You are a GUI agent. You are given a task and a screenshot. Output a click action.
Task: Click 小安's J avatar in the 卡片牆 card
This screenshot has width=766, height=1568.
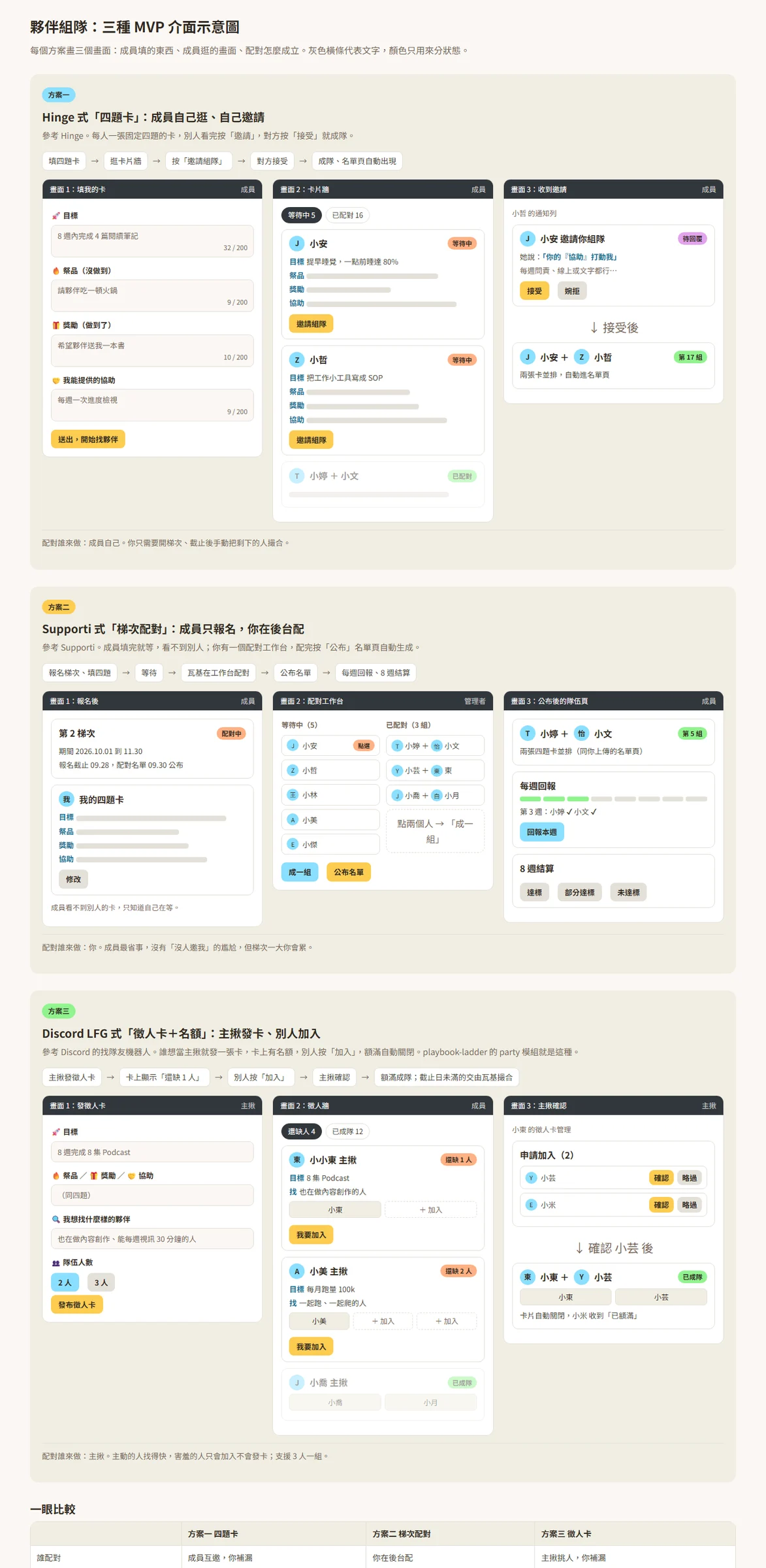pos(297,244)
